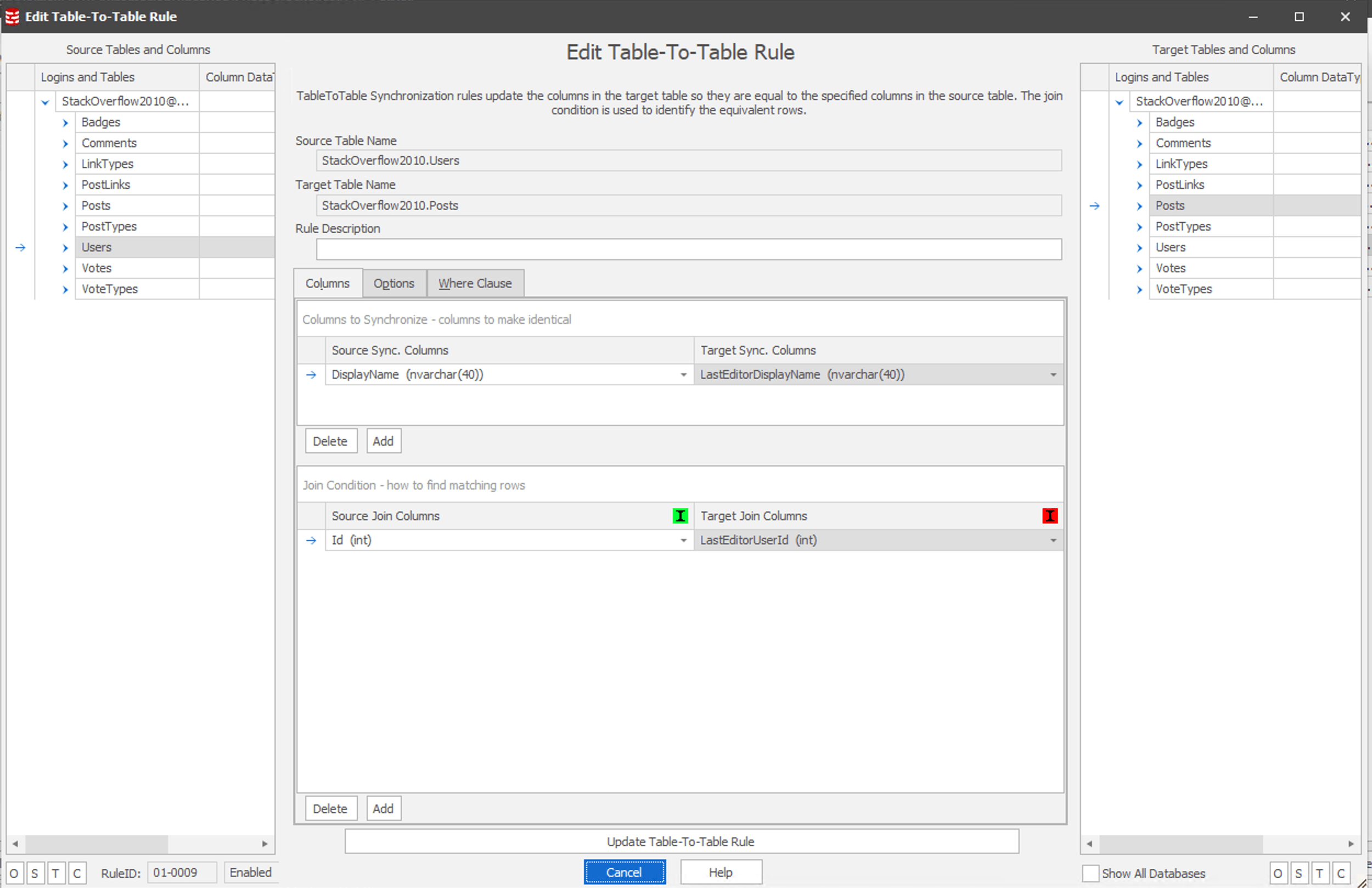Switch to the Options tab

click(x=394, y=283)
